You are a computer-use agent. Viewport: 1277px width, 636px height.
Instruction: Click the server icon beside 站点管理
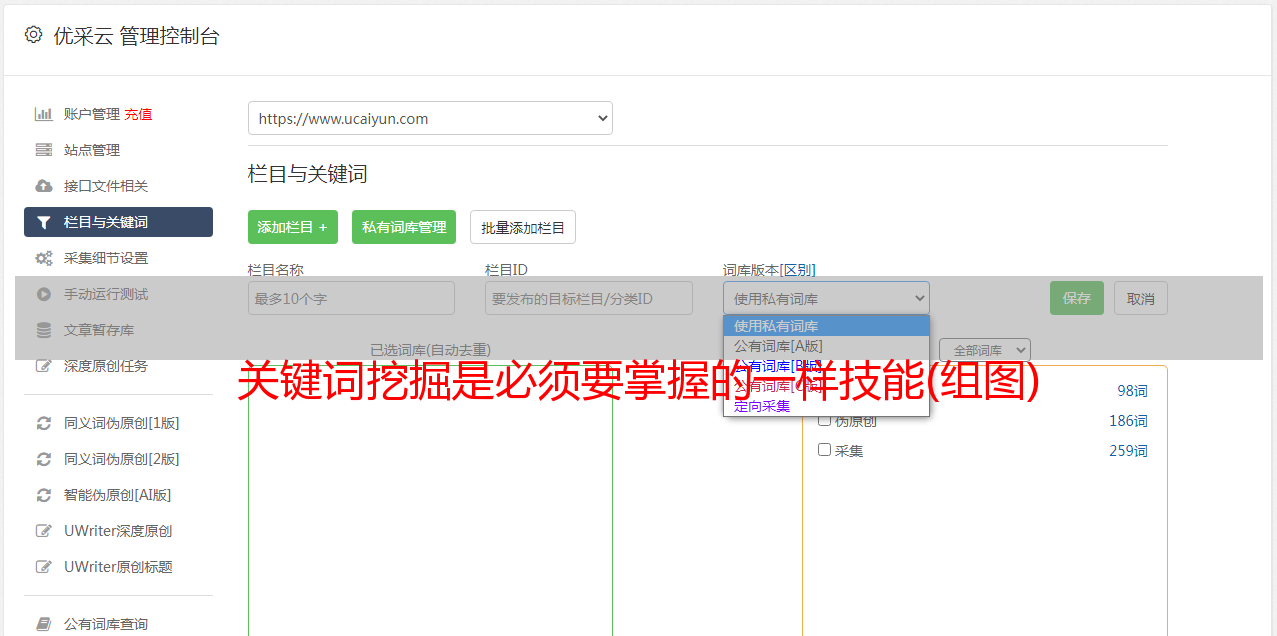43,150
